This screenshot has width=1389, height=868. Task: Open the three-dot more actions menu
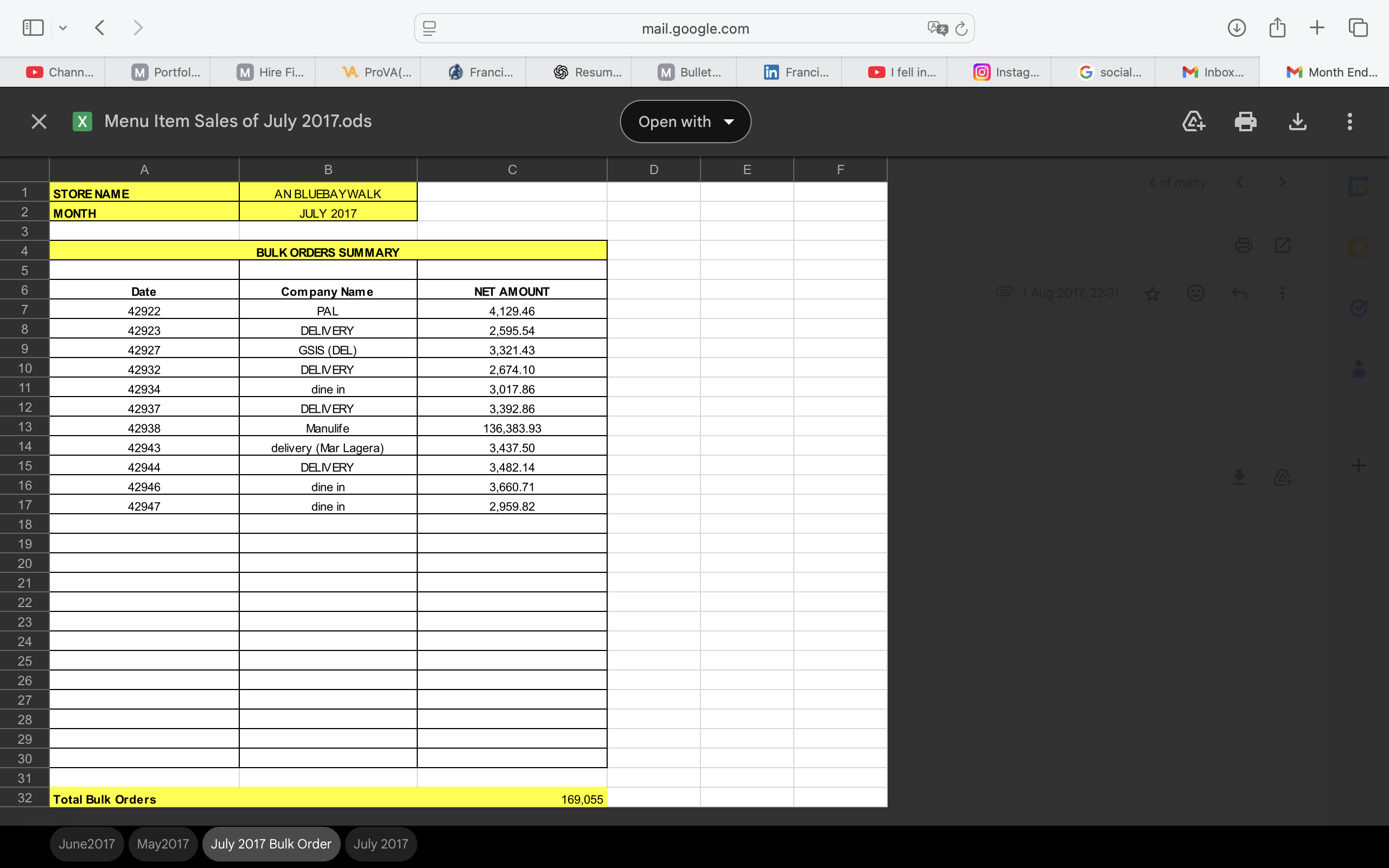1349,122
